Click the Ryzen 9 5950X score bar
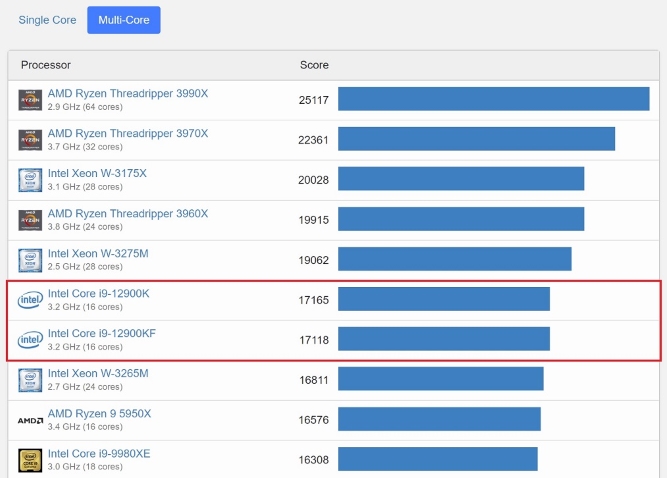The width and height of the screenshot is (667, 478). coord(439,419)
